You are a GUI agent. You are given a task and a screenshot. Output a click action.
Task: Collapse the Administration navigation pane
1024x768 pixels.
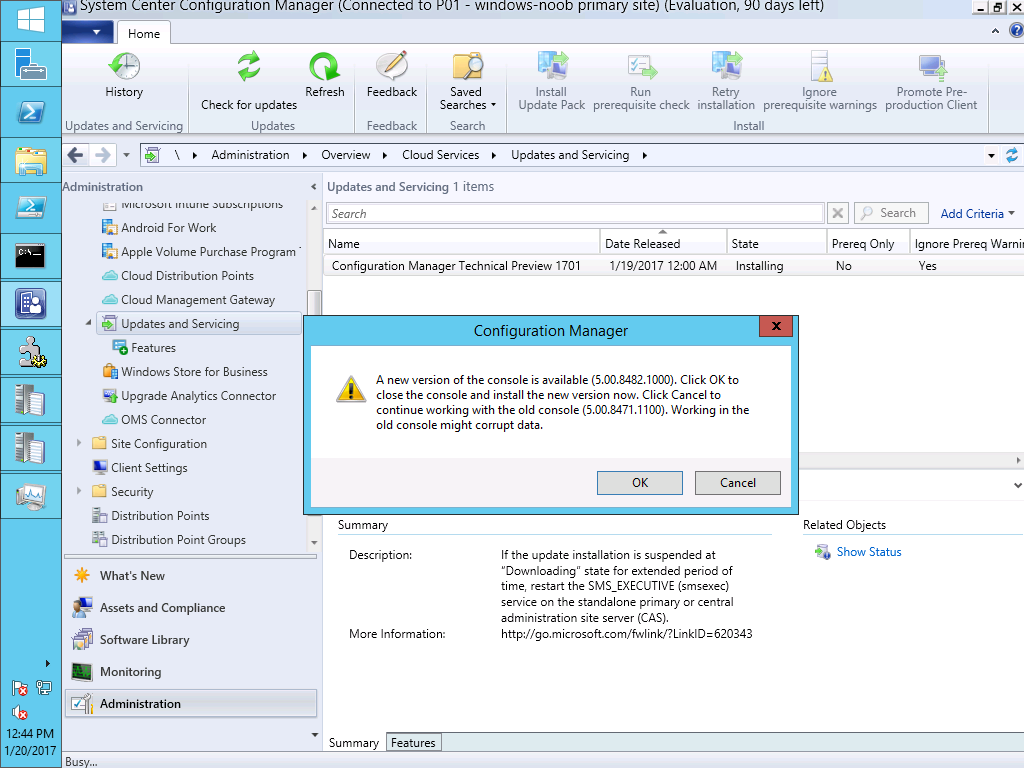pyautogui.click(x=313, y=187)
